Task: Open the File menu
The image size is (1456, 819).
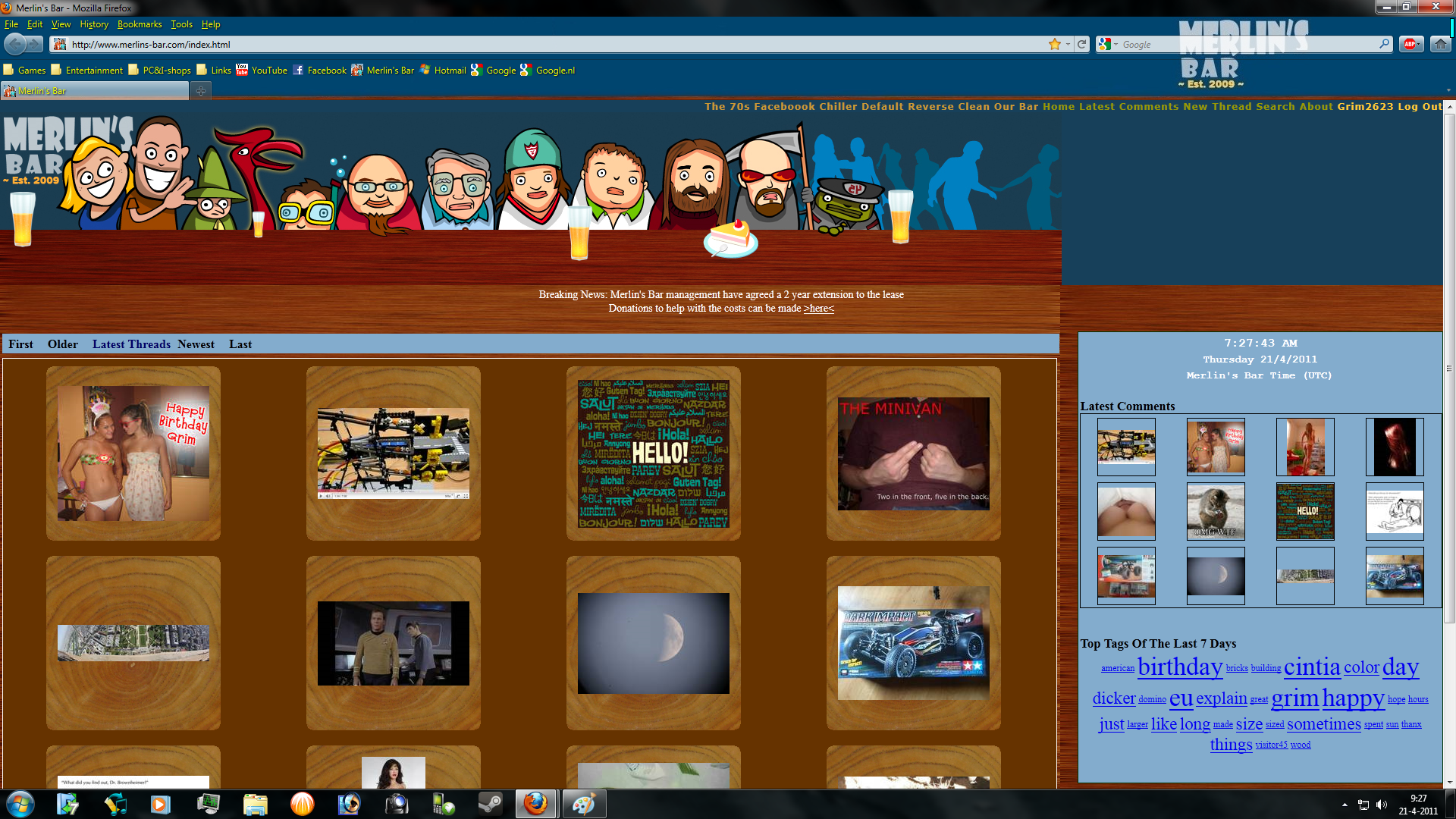Action: [11, 24]
